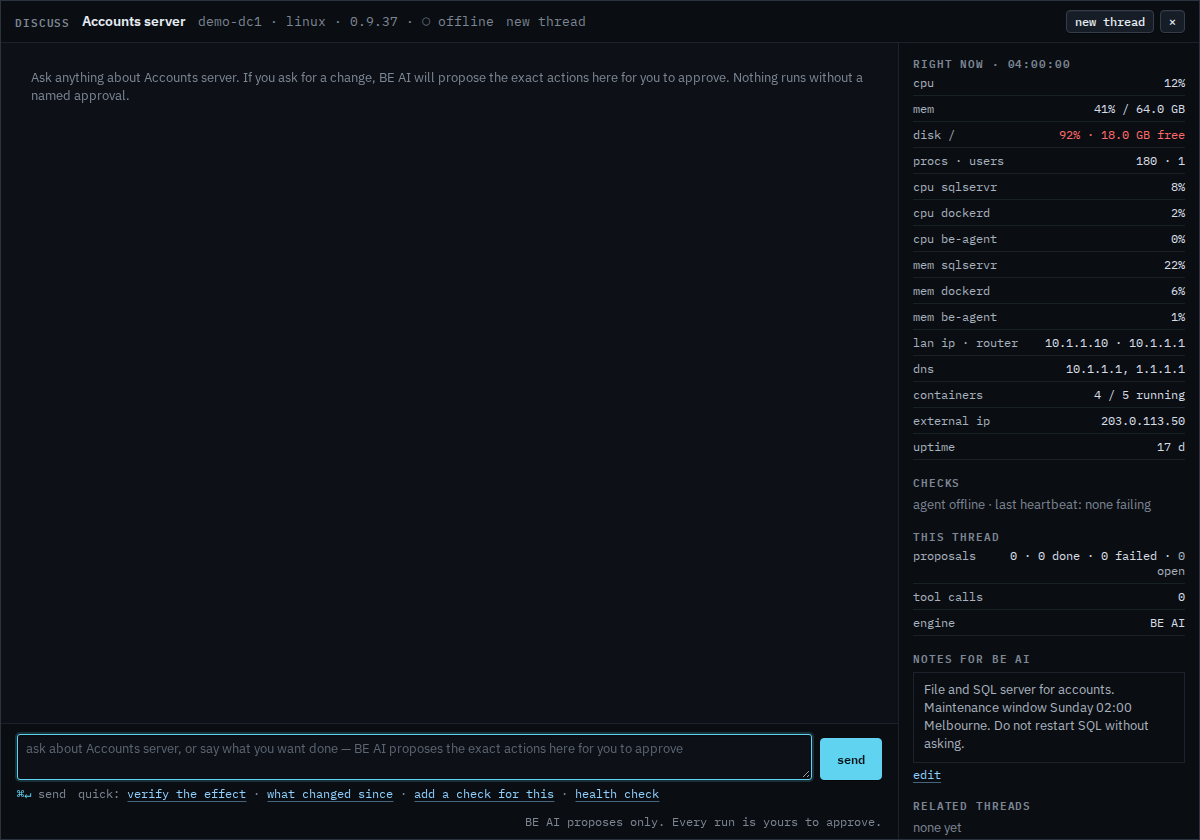Click the RELATED THREADS heading
This screenshot has height=840, width=1200.
pos(971,806)
